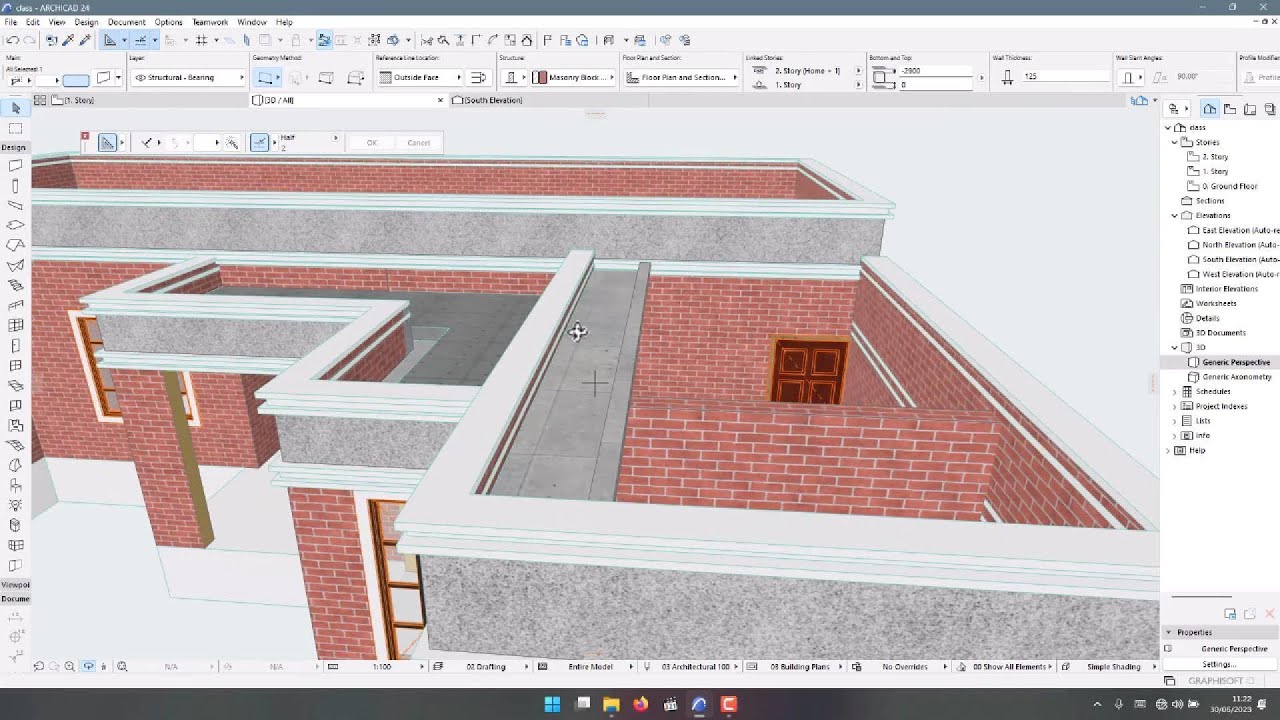This screenshot has width=1280, height=720.
Task: Click the Cancel button in floating palette
Action: 418,143
